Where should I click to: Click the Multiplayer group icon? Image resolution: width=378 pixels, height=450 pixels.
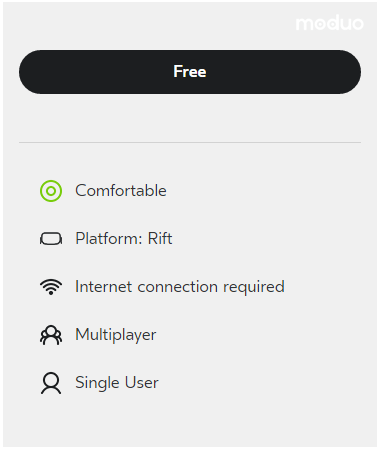pos(51,335)
